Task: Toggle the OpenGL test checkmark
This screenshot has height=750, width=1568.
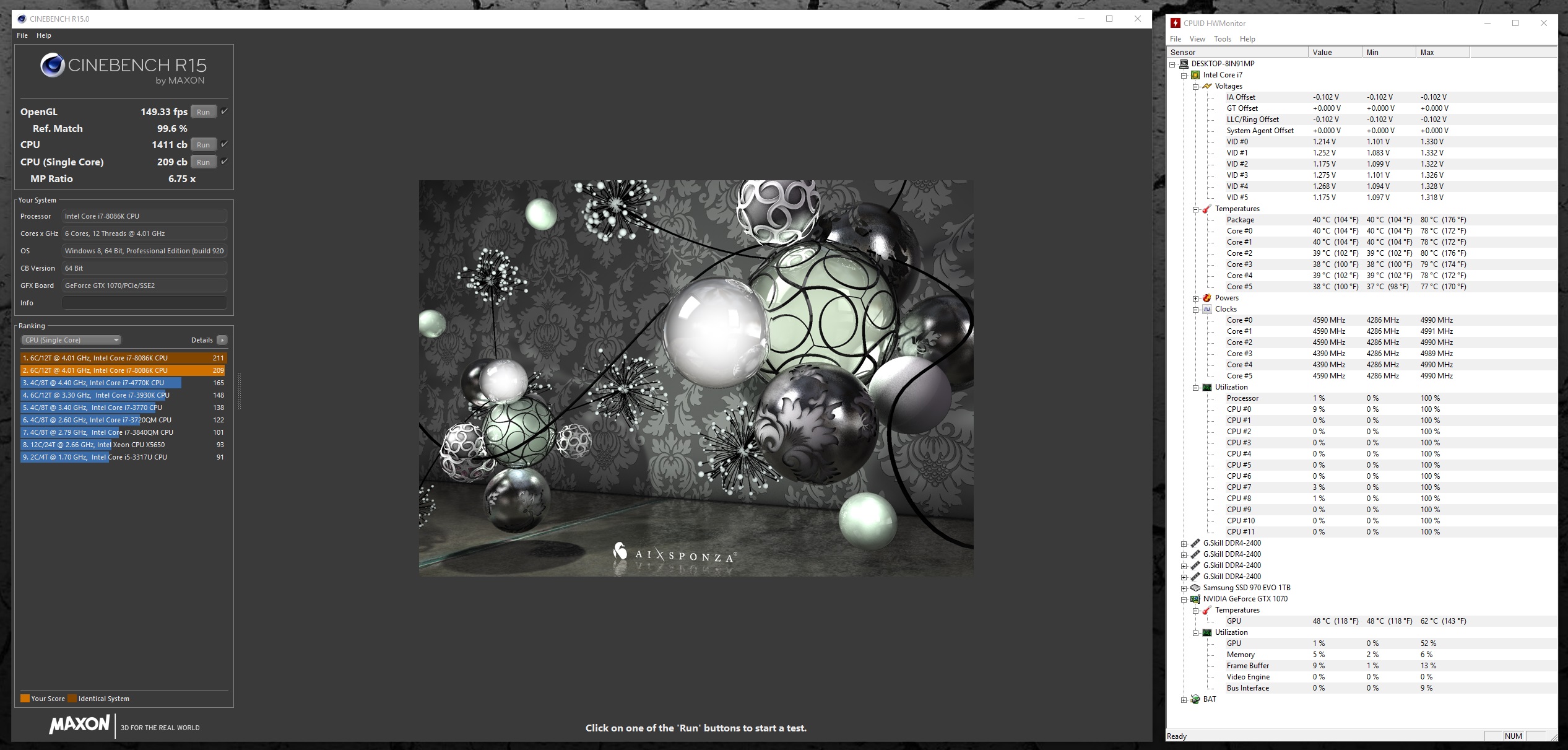Action: click(x=224, y=111)
